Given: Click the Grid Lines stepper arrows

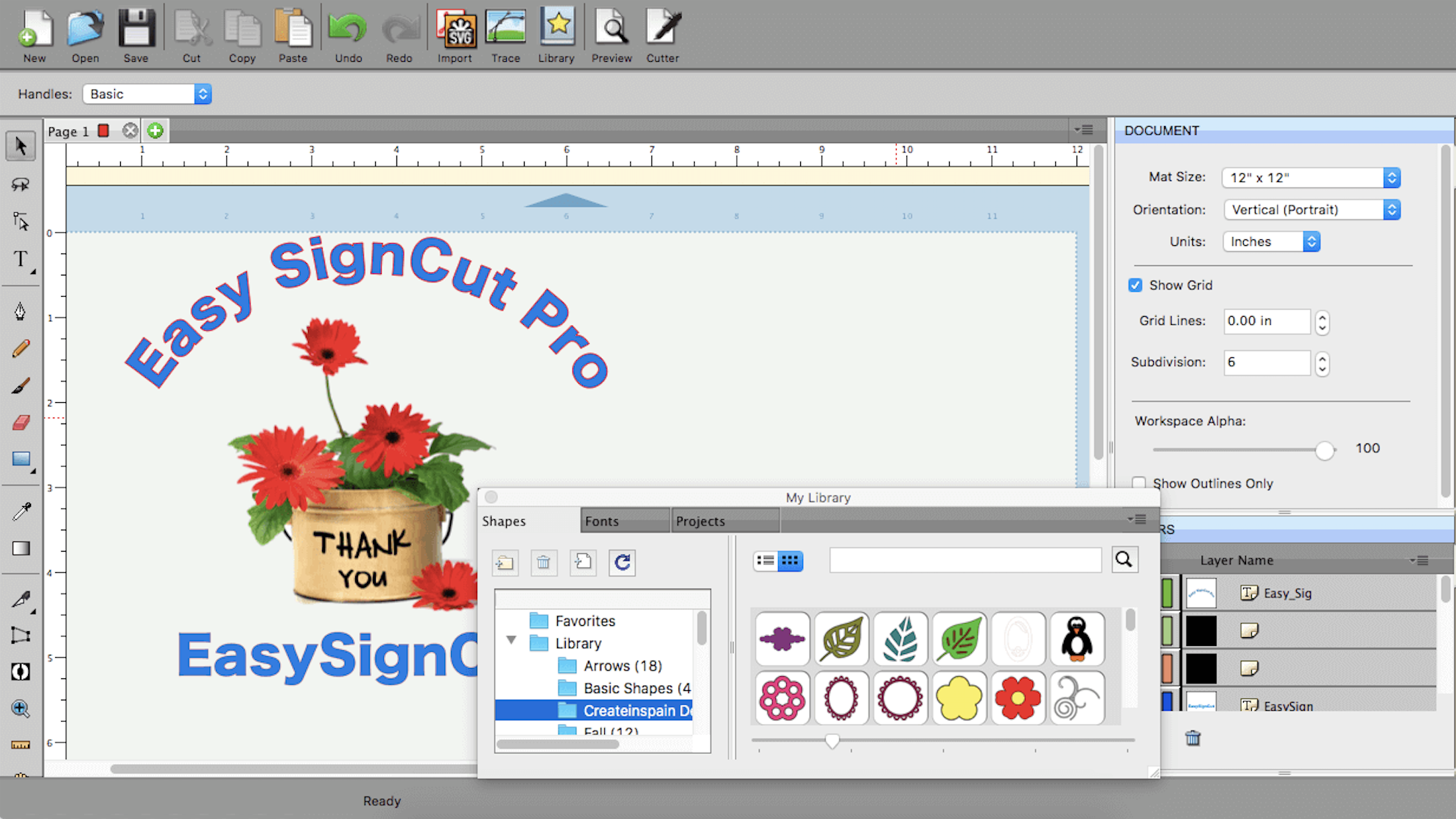Looking at the screenshot, I should click(1323, 322).
